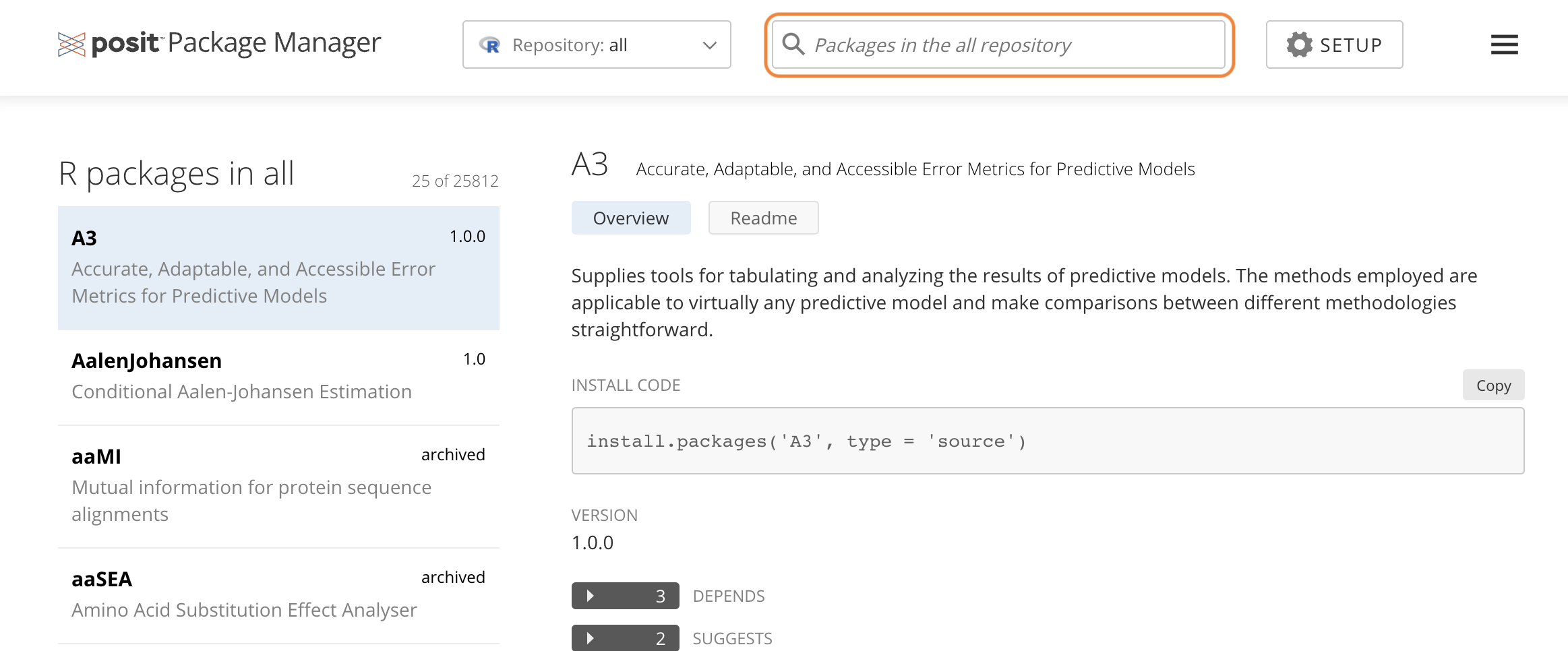Click the Posit logo icon
This screenshot has width=1568, height=651.
click(x=71, y=44)
